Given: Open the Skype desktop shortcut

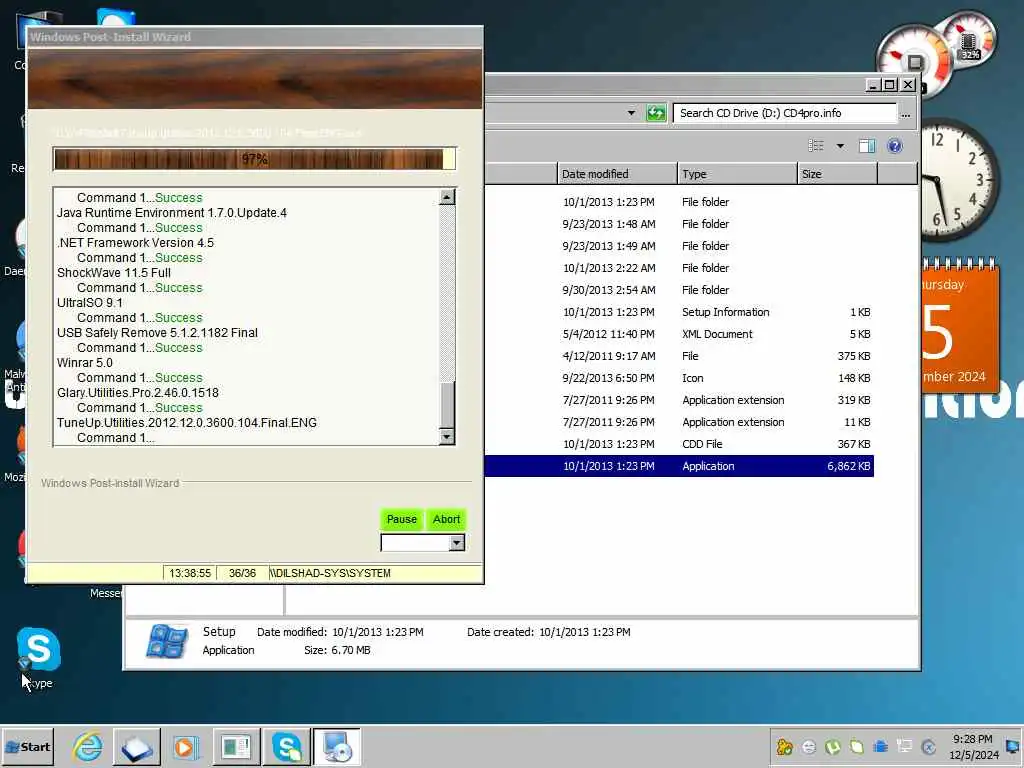Looking at the screenshot, I should coord(38,656).
